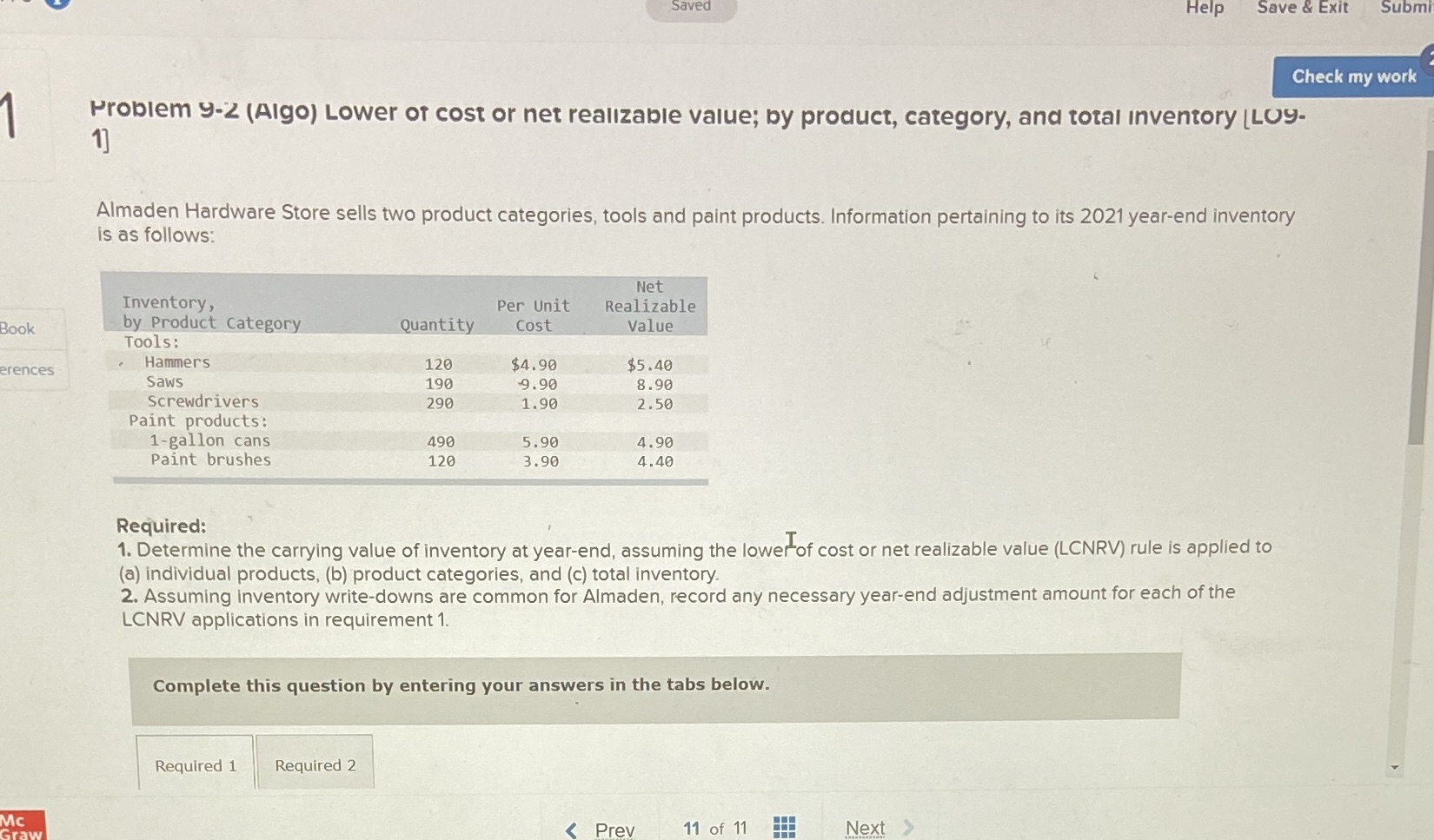Select the Prev arrow icon
Image resolution: width=1434 pixels, height=840 pixels.
569,829
